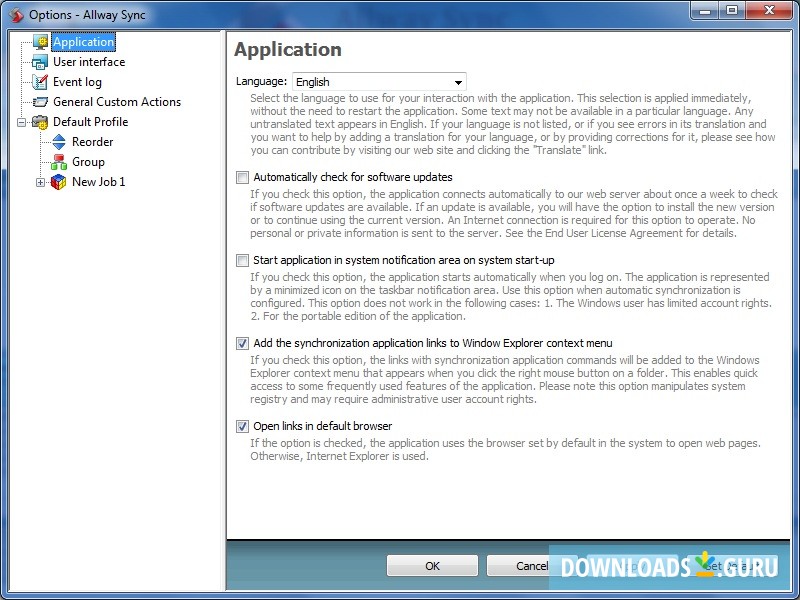The width and height of the screenshot is (800, 600).
Task: Click the User interface windows icon
Action: pyautogui.click(x=40, y=62)
